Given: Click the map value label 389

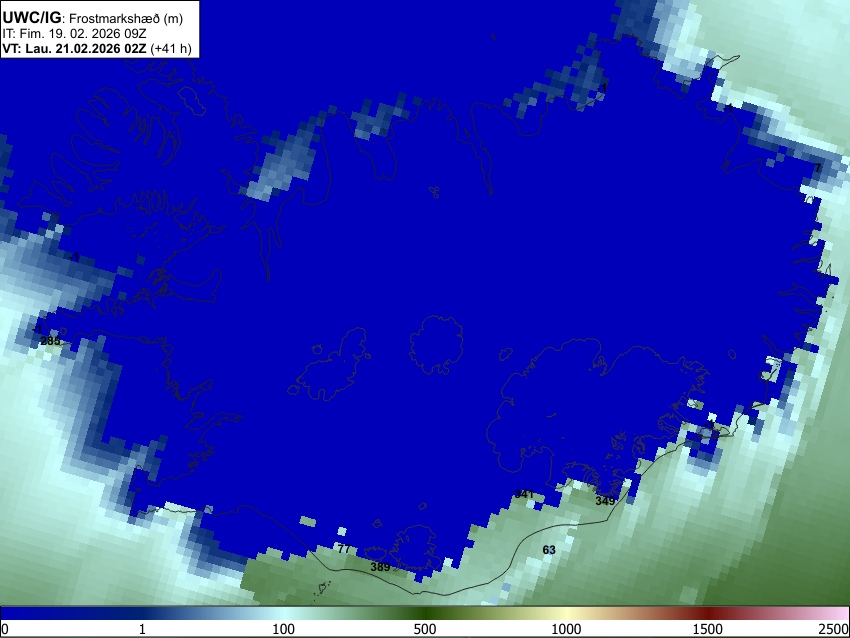Looking at the screenshot, I should [x=380, y=567].
